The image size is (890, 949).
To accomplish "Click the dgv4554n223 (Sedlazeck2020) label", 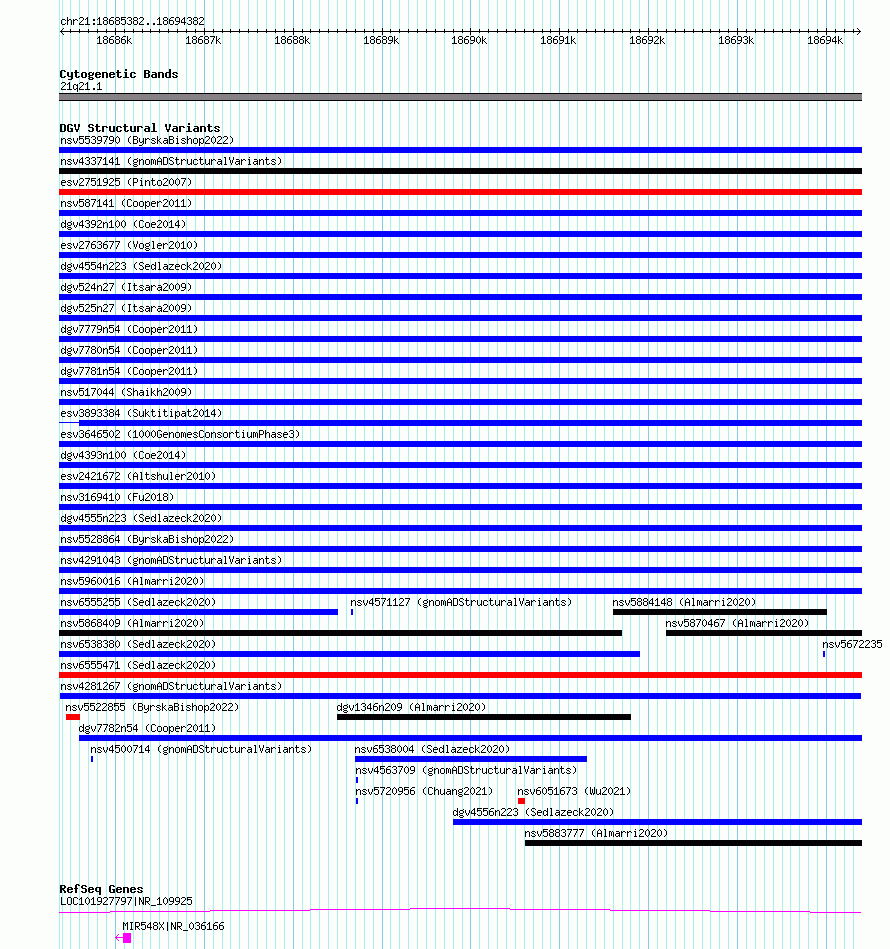I will click(141, 266).
